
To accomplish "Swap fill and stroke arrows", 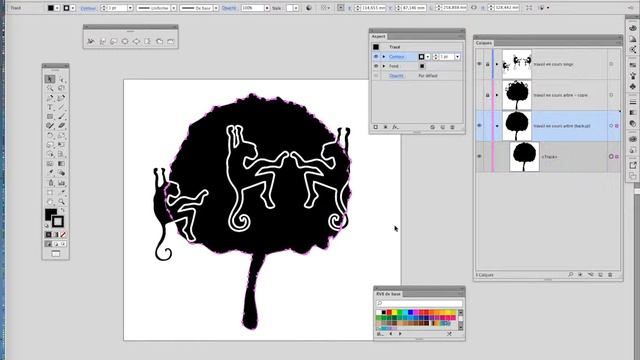I will (x=62, y=211).
